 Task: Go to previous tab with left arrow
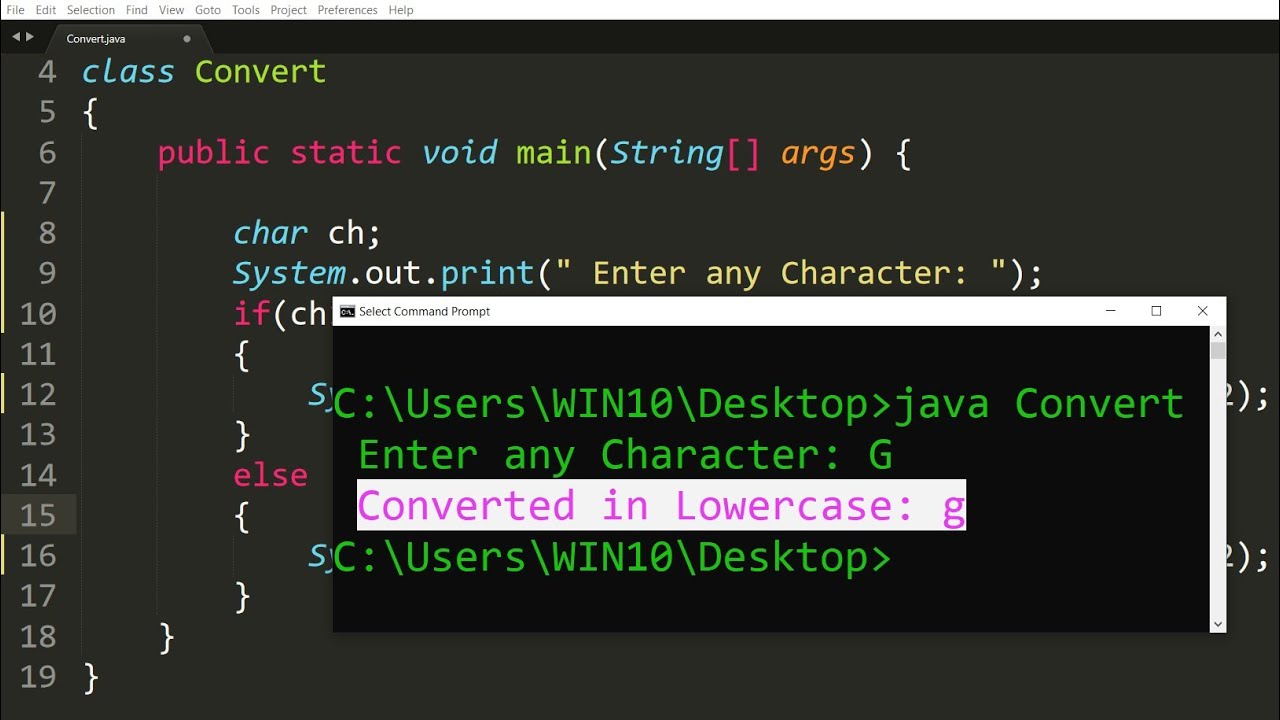[x=16, y=37]
